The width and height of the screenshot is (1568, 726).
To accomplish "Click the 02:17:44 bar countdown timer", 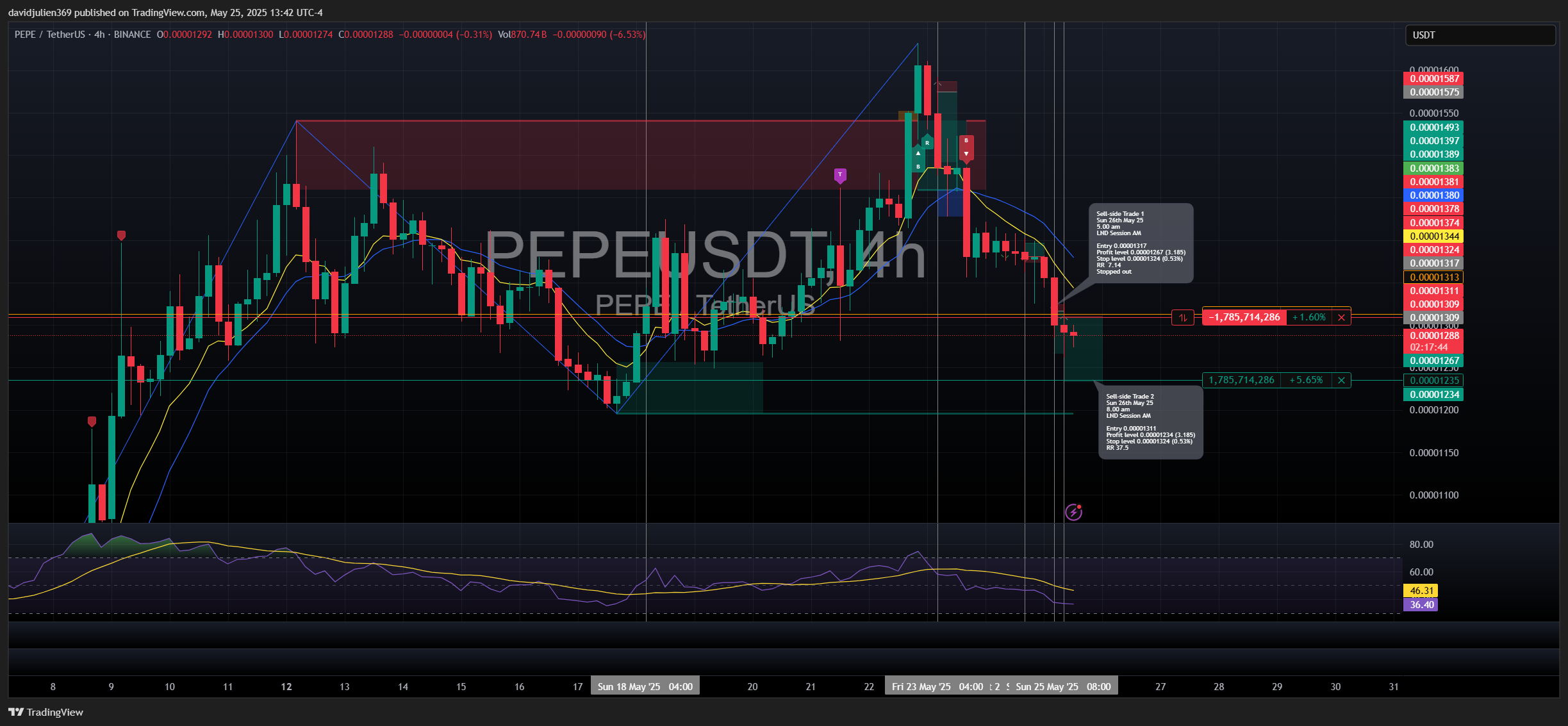I will (1429, 347).
